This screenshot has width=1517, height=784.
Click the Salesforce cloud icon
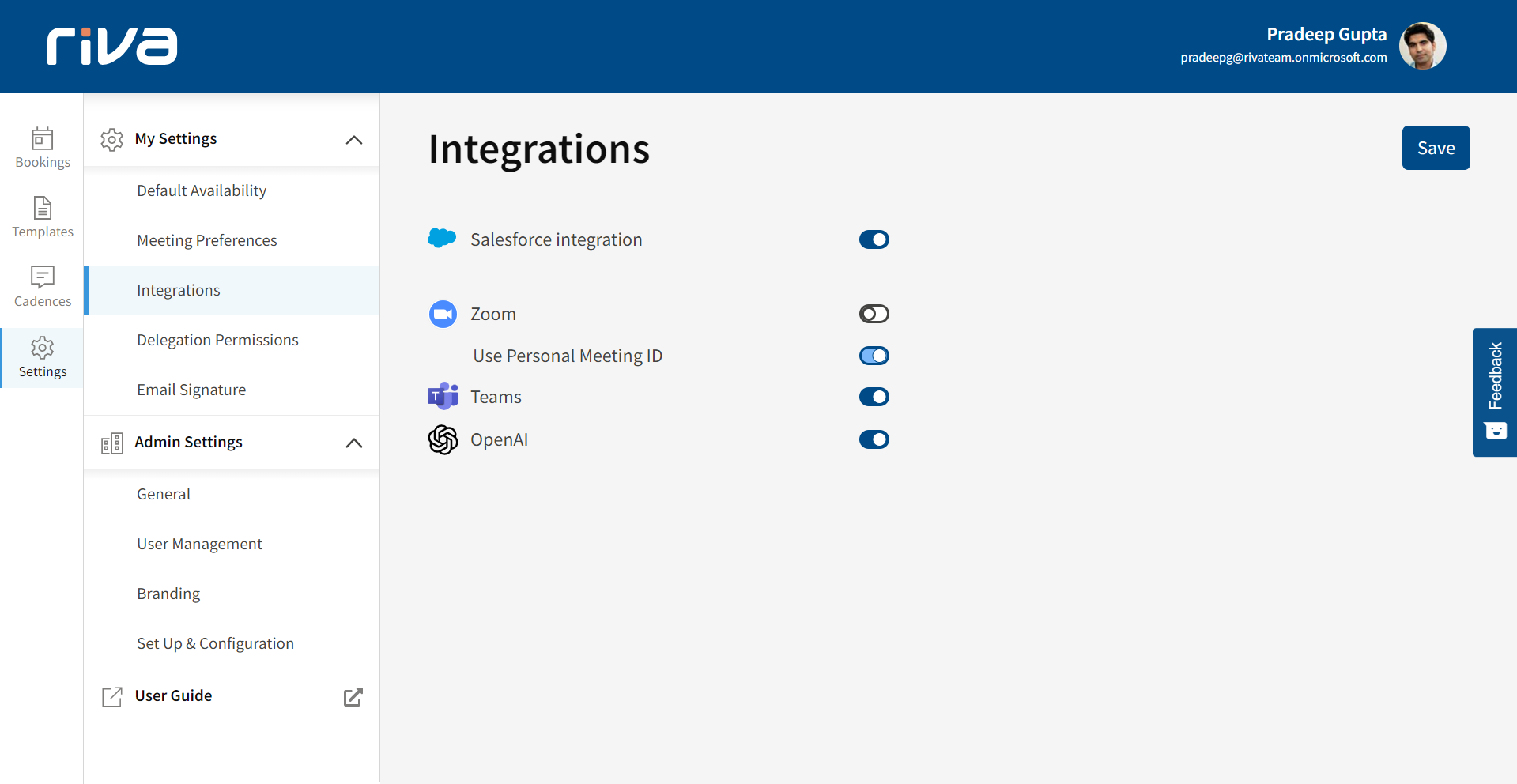pyautogui.click(x=442, y=238)
